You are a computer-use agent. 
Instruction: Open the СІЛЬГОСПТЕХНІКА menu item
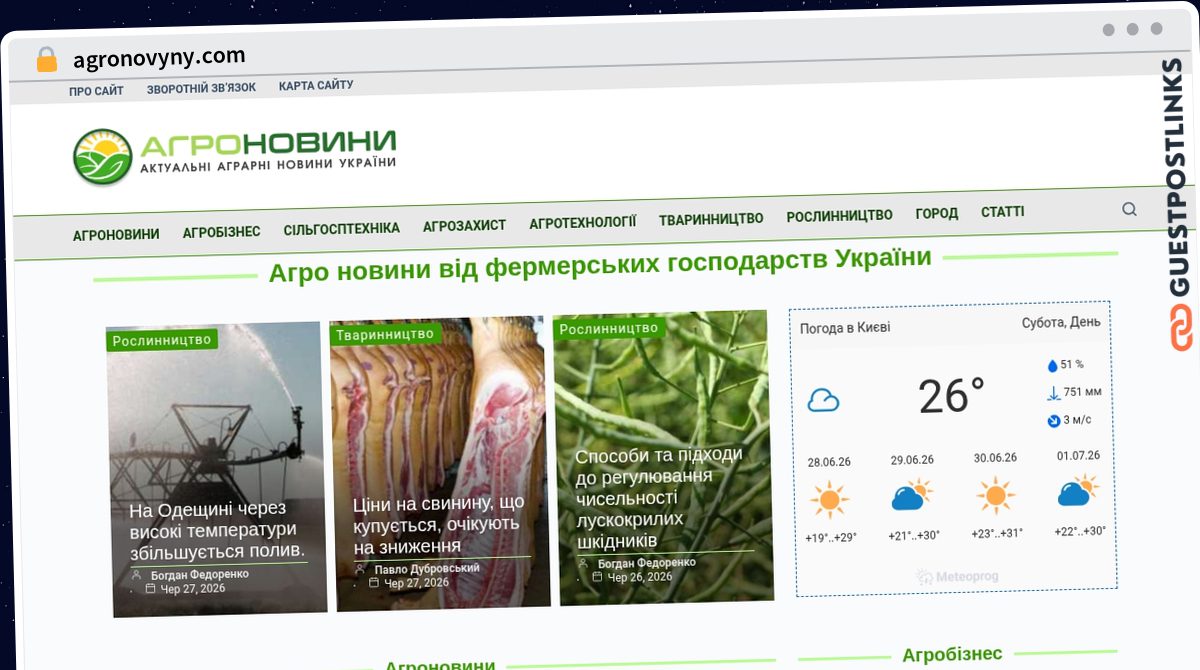341,229
